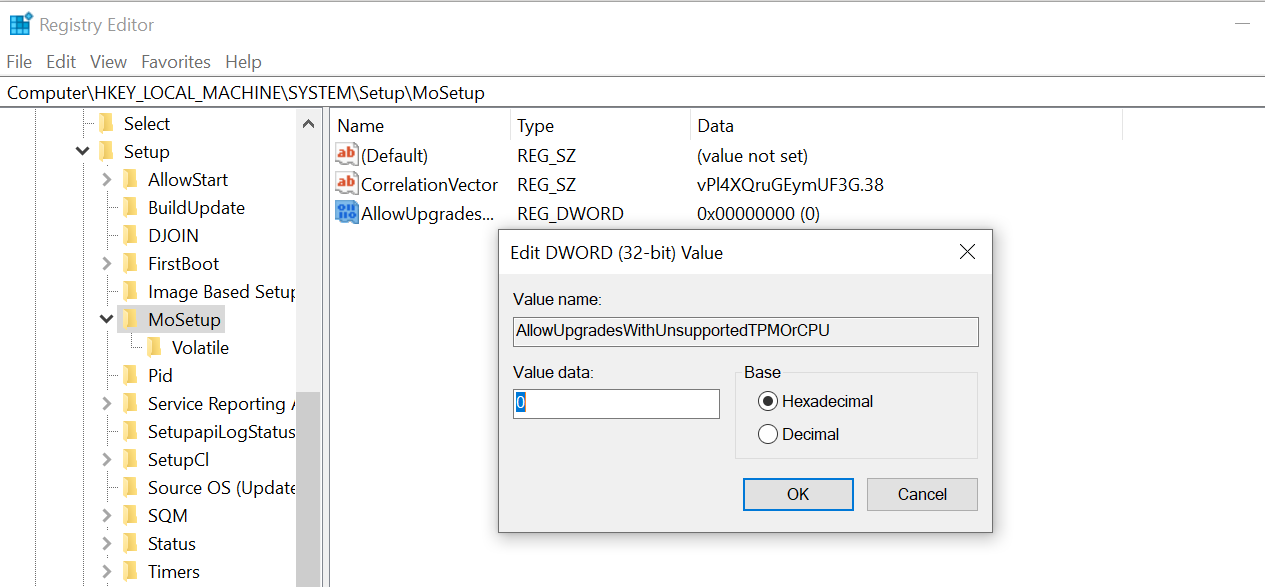Click inside the Value data field

click(615, 403)
